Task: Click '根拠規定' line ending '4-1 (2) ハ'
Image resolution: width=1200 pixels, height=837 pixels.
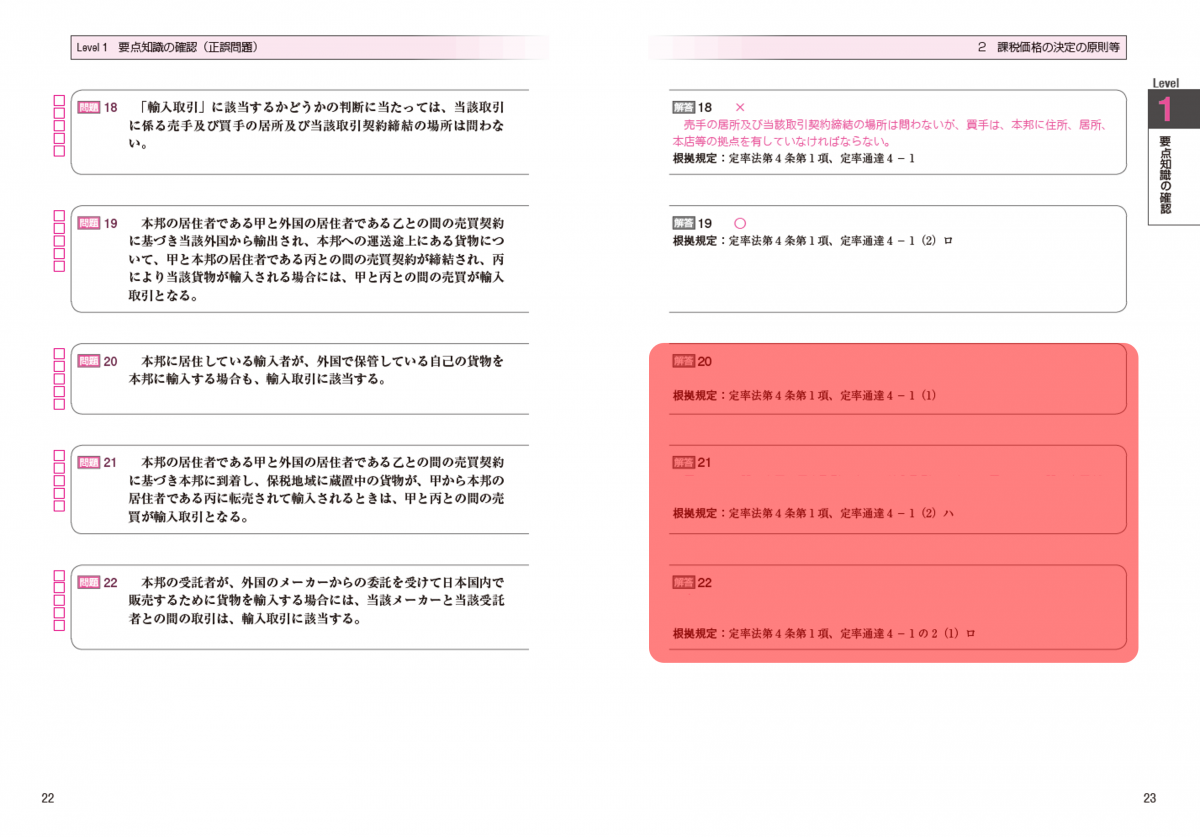Action: tap(813, 513)
